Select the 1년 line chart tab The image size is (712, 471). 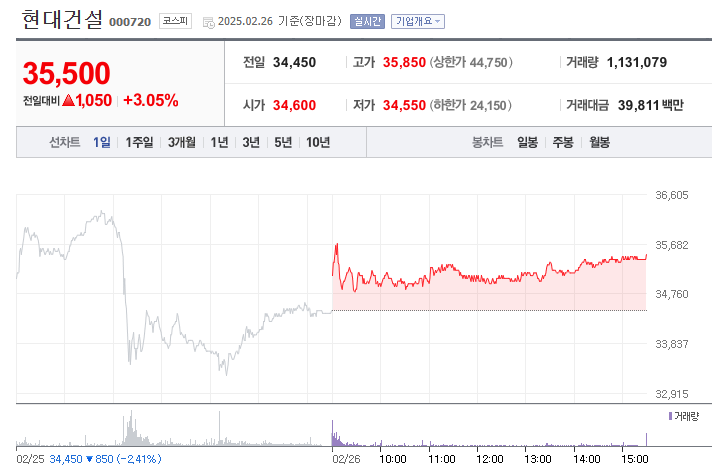[219, 143]
